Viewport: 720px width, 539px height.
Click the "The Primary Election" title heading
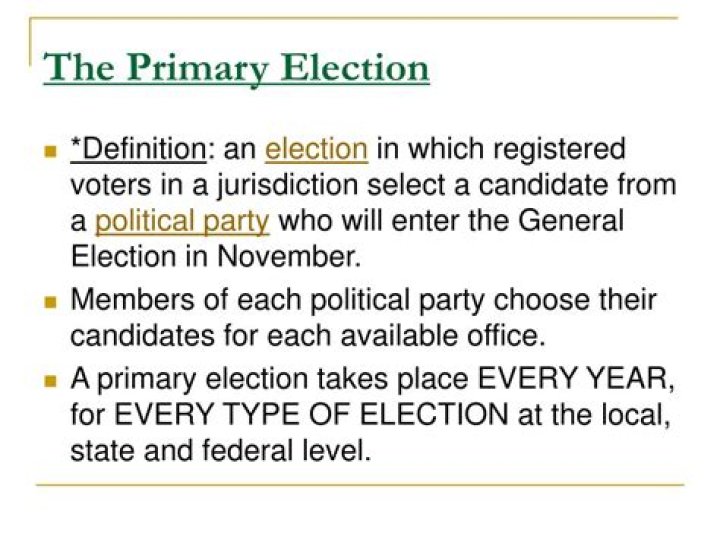237,68
